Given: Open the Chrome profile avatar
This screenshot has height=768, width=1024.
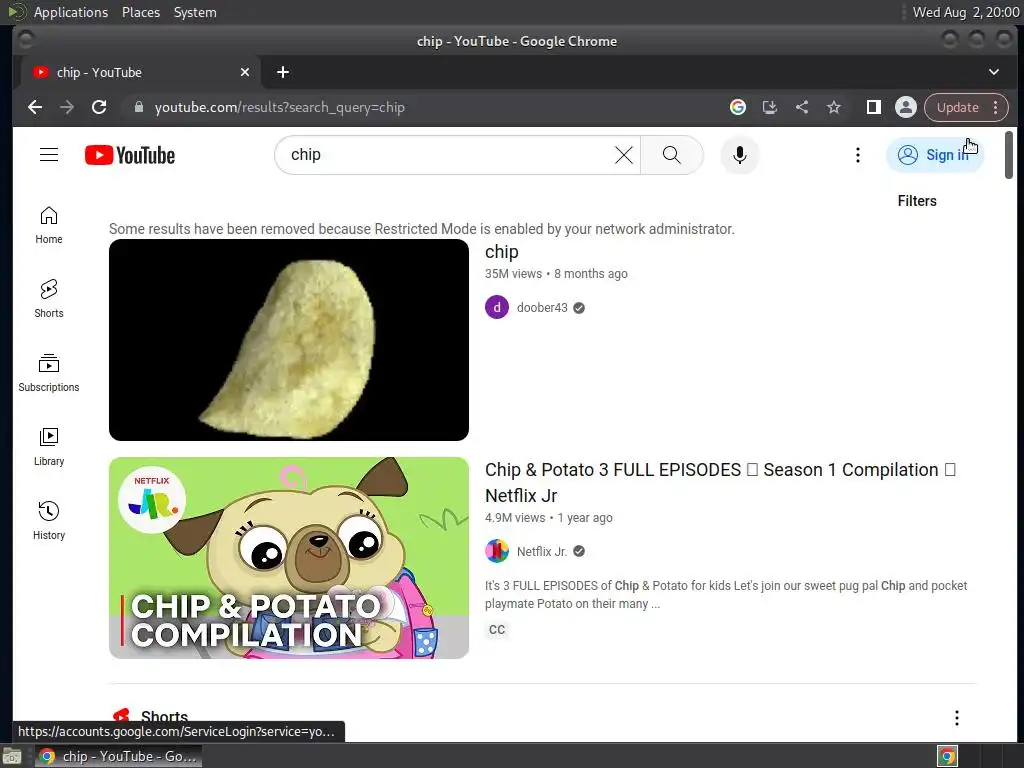Looking at the screenshot, I should (906, 107).
